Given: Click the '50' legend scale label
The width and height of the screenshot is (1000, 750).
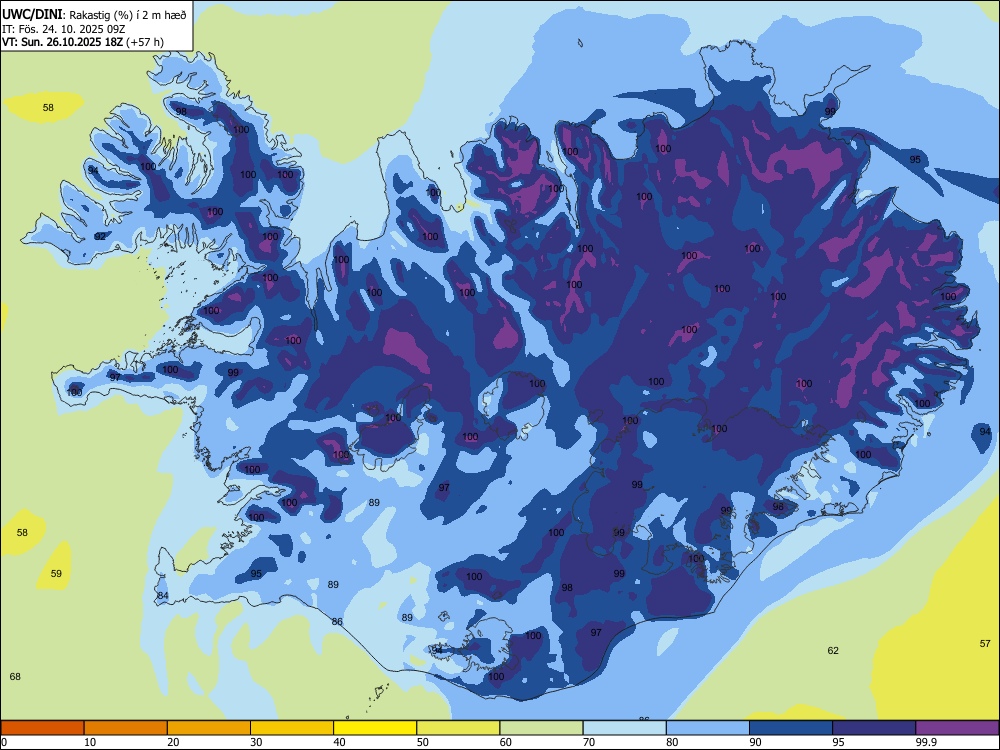Looking at the screenshot, I should click(423, 742).
